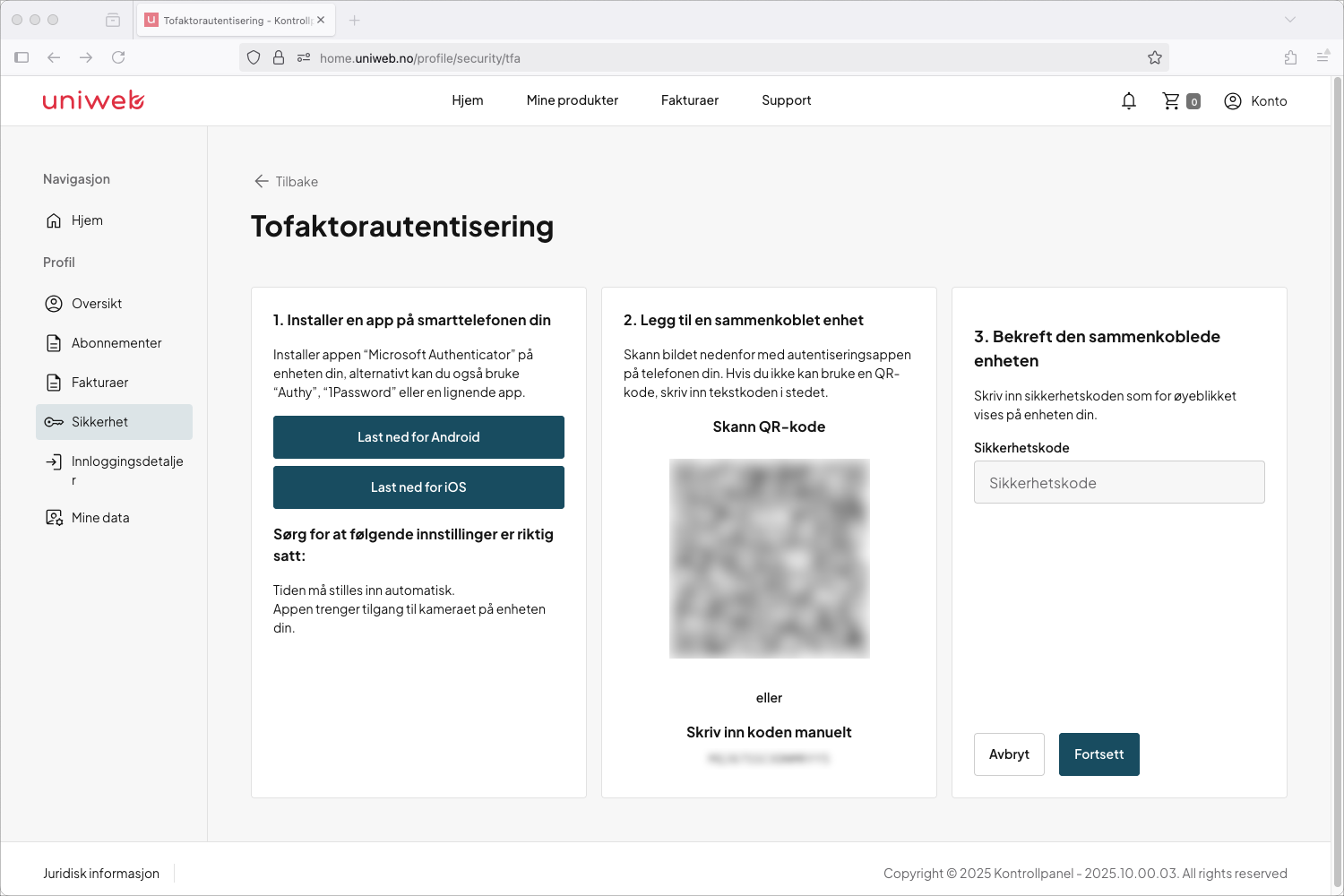Click the uniweb logo
1344x896 pixels.
pos(93,100)
